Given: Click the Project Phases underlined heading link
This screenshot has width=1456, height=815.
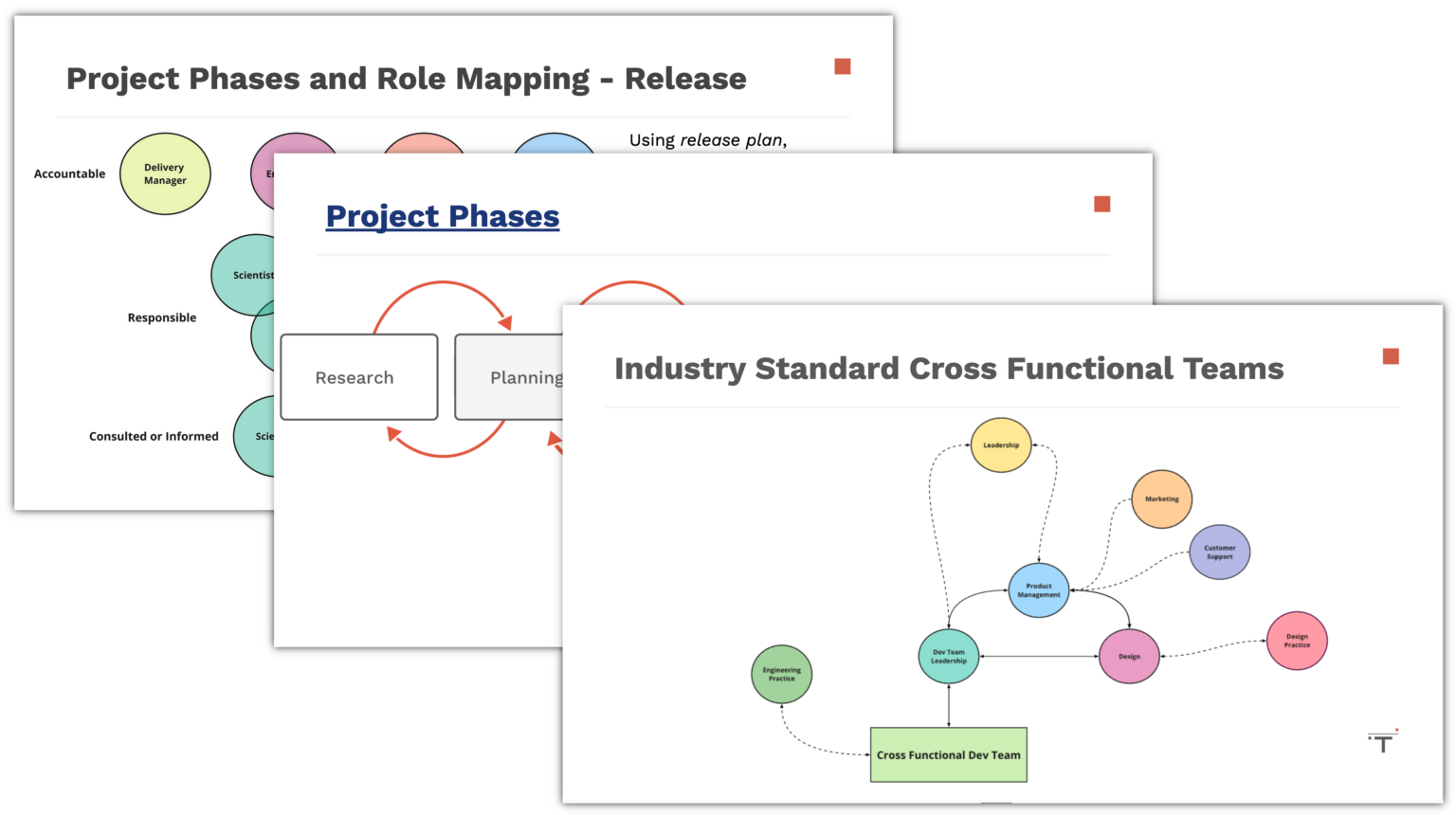Looking at the screenshot, I should [443, 216].
